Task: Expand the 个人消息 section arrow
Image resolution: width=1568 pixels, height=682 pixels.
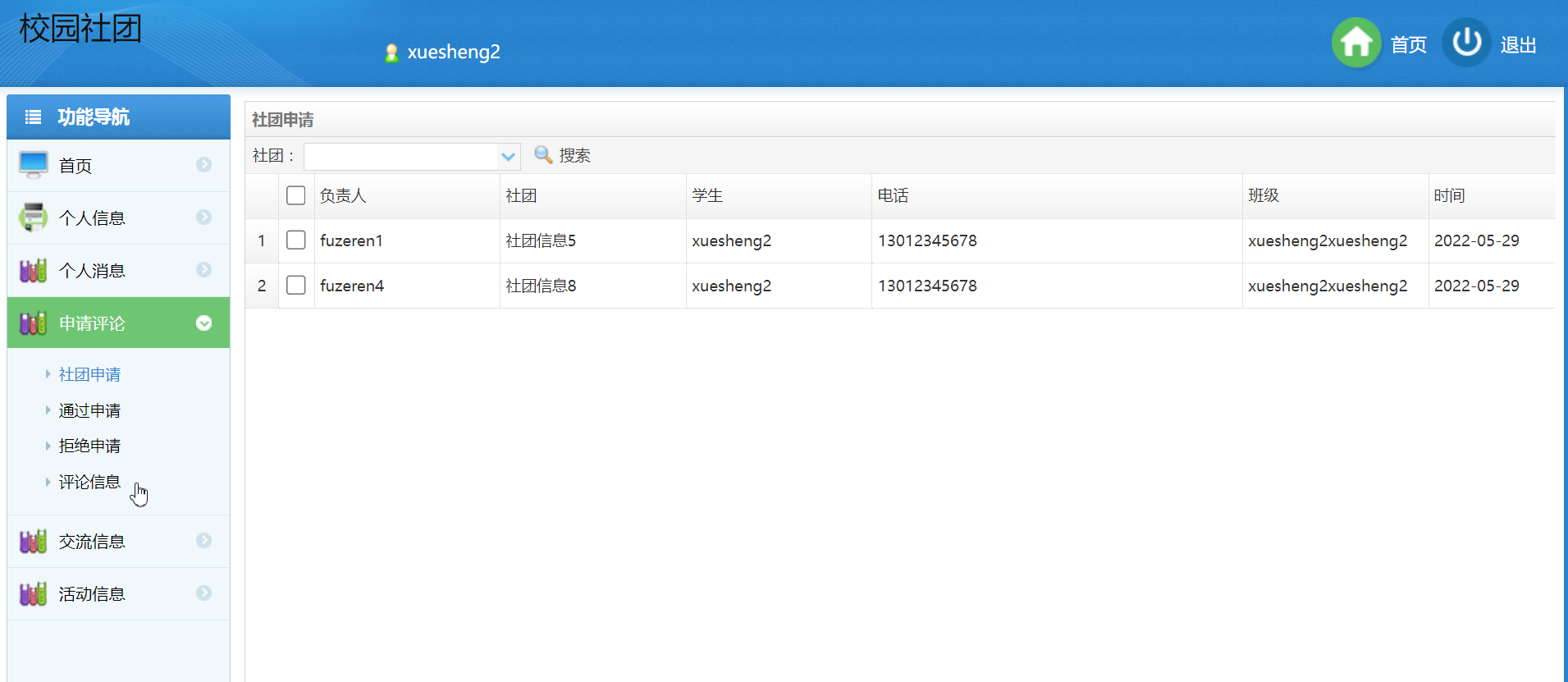Action: coord(204,270)
